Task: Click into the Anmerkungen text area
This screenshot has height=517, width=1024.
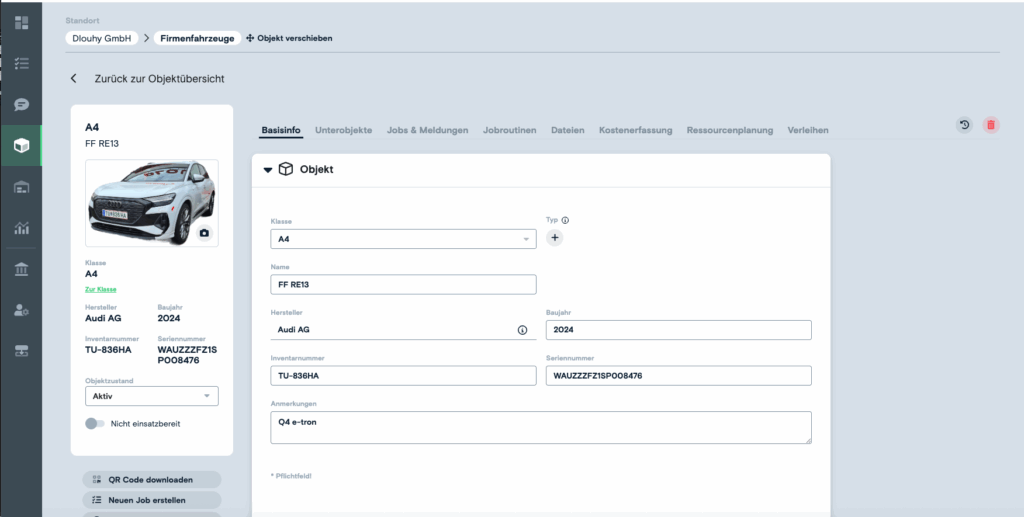Action: click(540, 427)
